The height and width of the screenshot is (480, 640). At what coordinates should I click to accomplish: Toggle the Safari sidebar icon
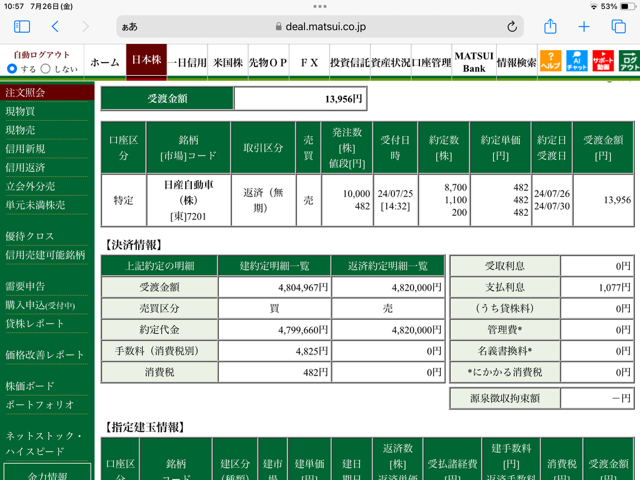(x=22, y=27)
